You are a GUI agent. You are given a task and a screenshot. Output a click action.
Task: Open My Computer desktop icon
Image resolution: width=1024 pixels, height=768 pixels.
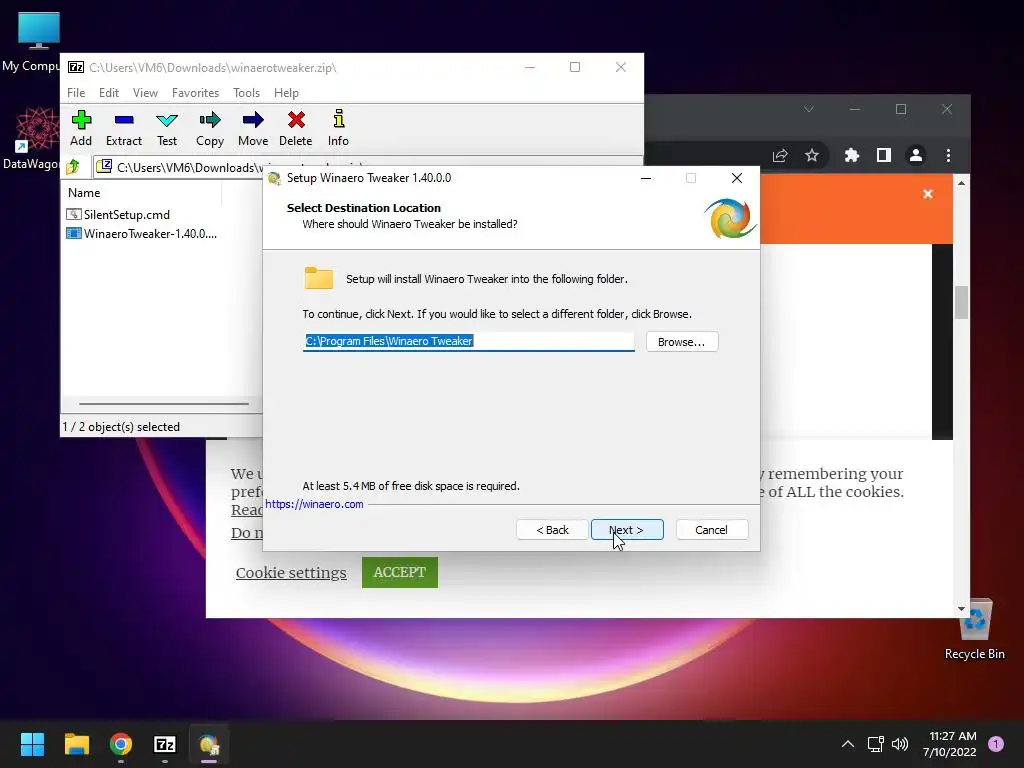tap(38, 42)
